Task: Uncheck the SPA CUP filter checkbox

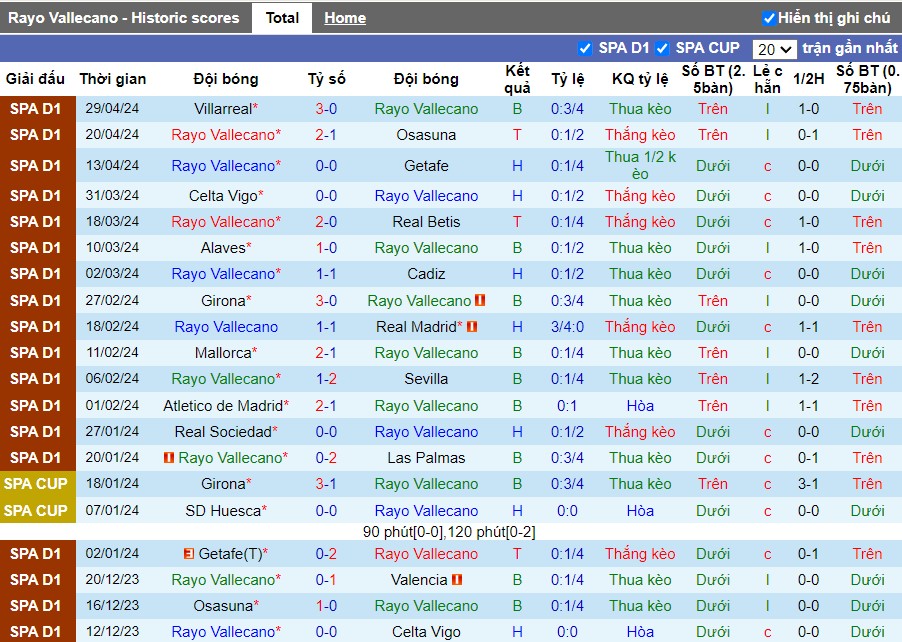Action: click(x=662, y=49)
